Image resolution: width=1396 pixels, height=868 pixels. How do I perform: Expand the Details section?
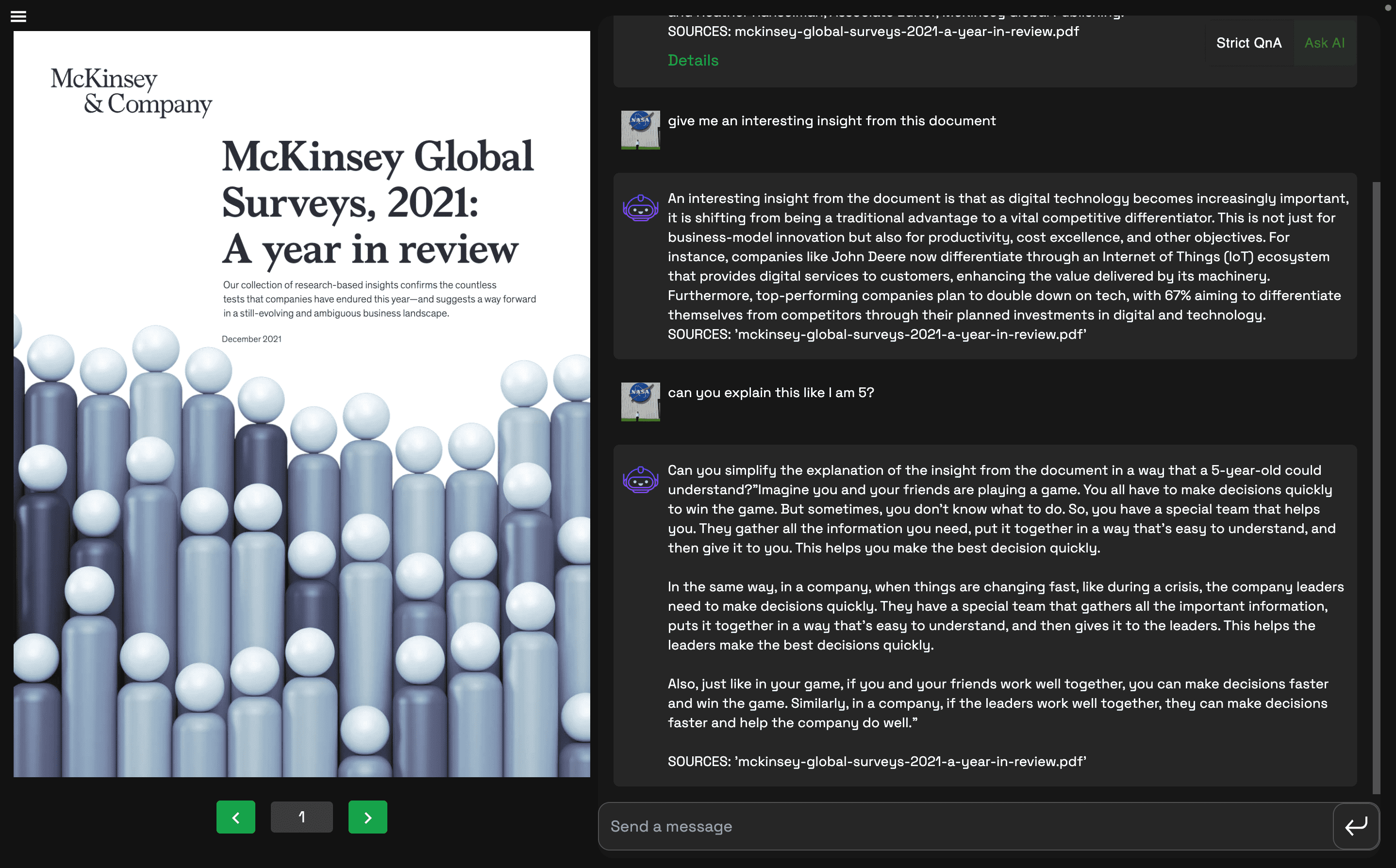[x=693, y=60]
